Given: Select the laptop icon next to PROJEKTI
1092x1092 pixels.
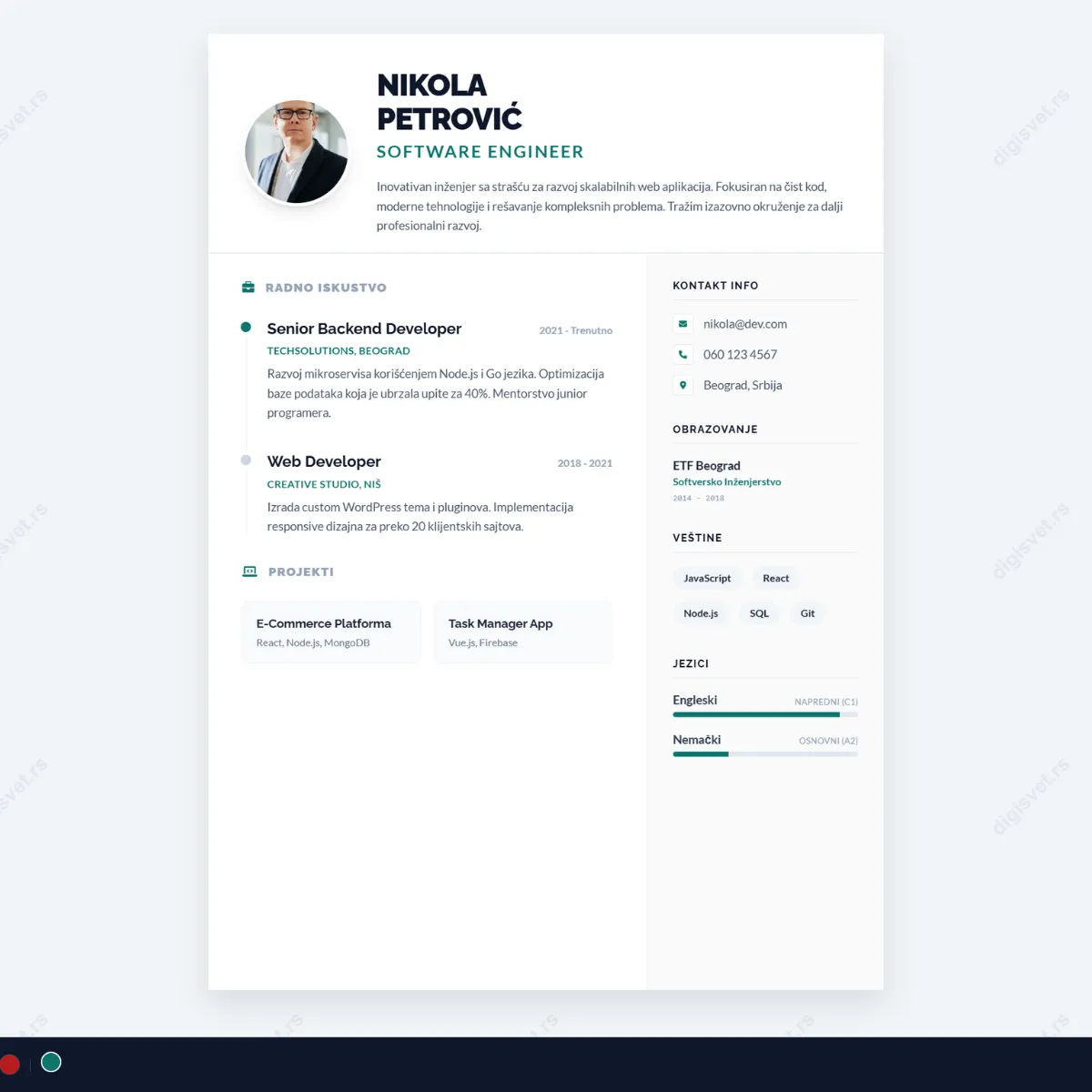Looking at the screenshot, I should click(x=248, y=571).
